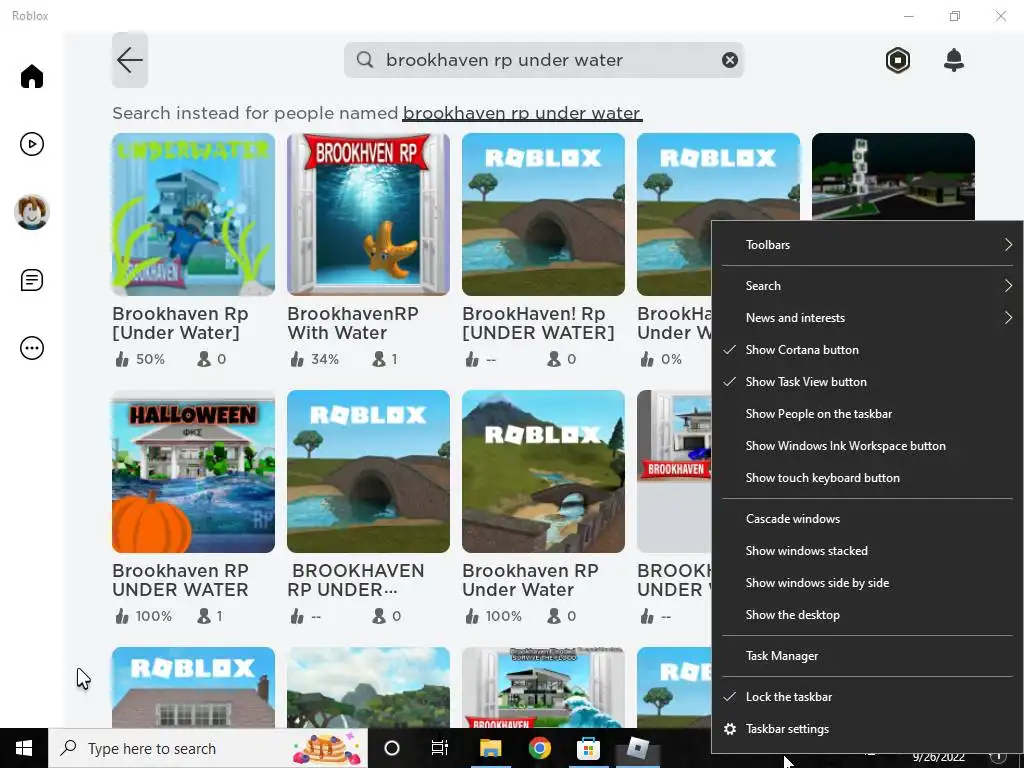This screenshot has width=1024, height=768.
Task: Click the pancake search highlight in taskbar
Action: point(327,748)
